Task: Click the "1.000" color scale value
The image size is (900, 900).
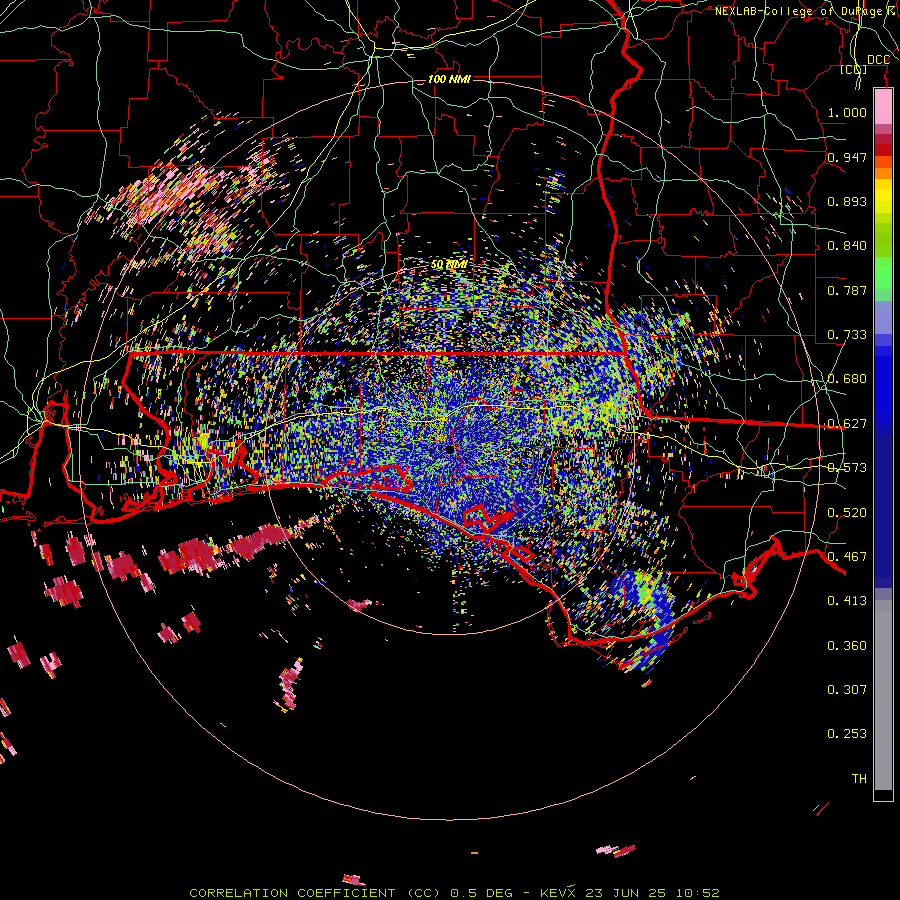Action: click(847, 112)
